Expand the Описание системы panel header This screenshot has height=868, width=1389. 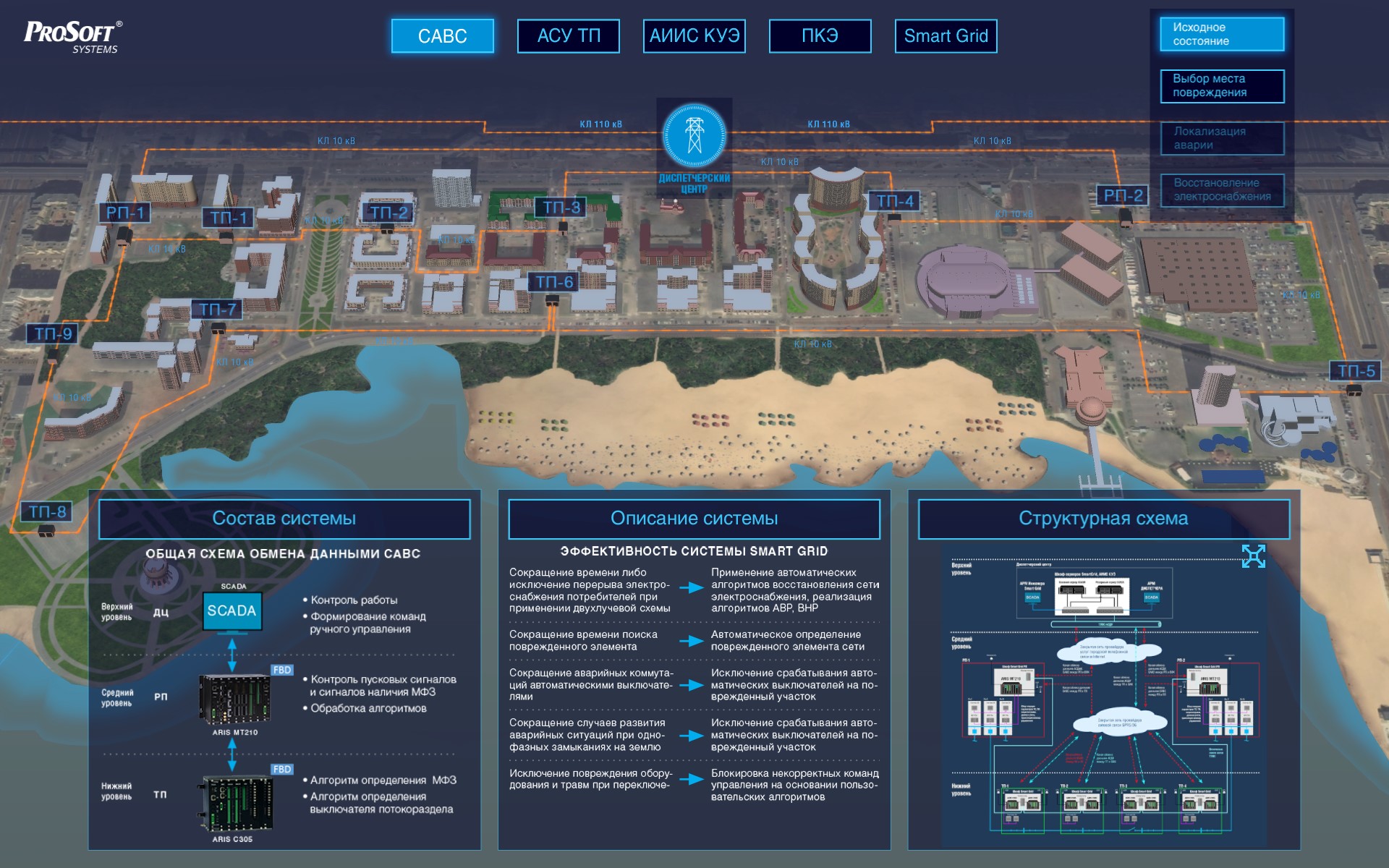(x=694, y=519)
